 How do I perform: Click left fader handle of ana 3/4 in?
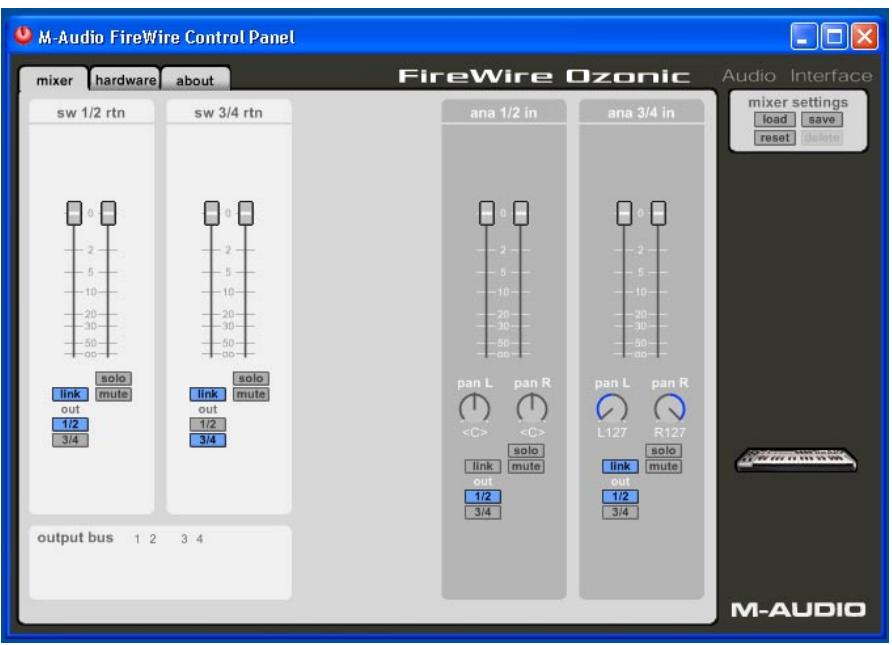tap(624, 213)
